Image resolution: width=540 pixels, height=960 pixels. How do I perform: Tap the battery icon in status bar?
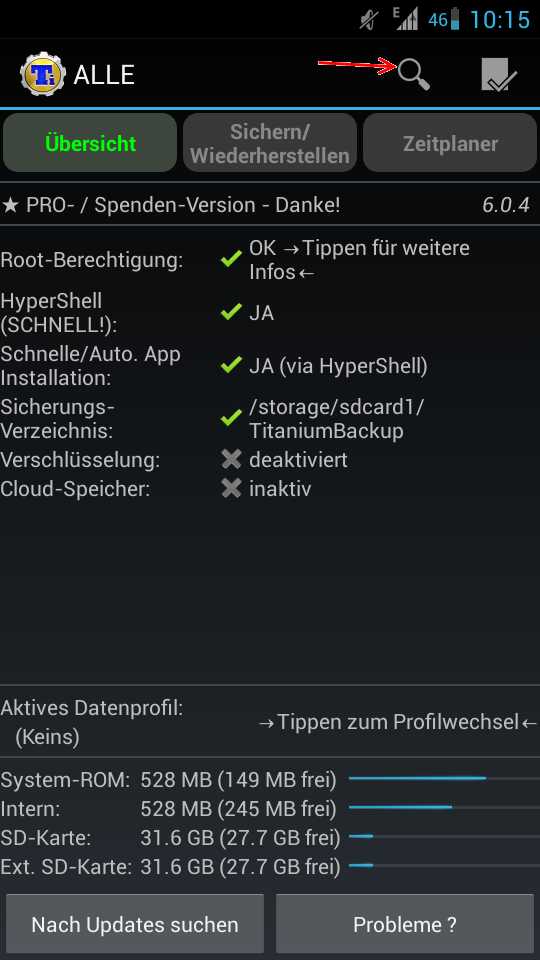(455, 19)
